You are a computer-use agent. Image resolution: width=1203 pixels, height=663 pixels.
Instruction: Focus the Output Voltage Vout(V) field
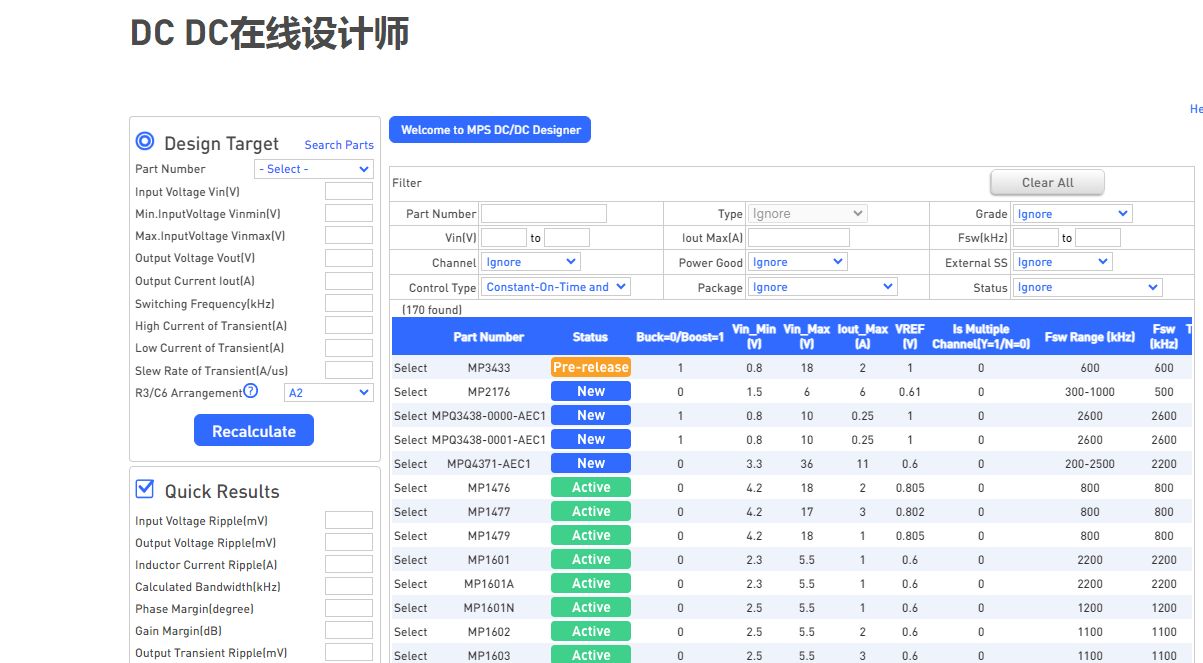[x=349, y=258]
